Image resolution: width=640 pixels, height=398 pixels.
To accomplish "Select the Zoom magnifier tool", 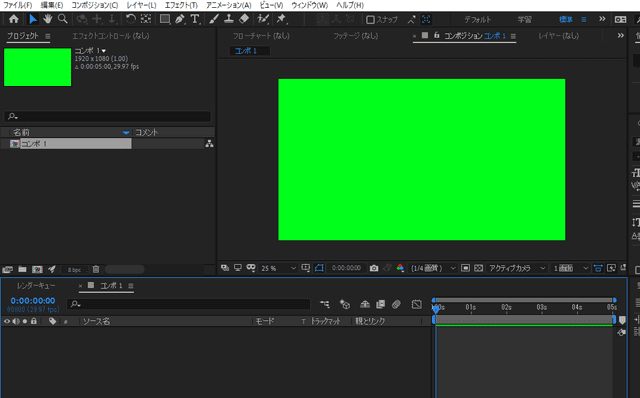I will pos(62,19).
